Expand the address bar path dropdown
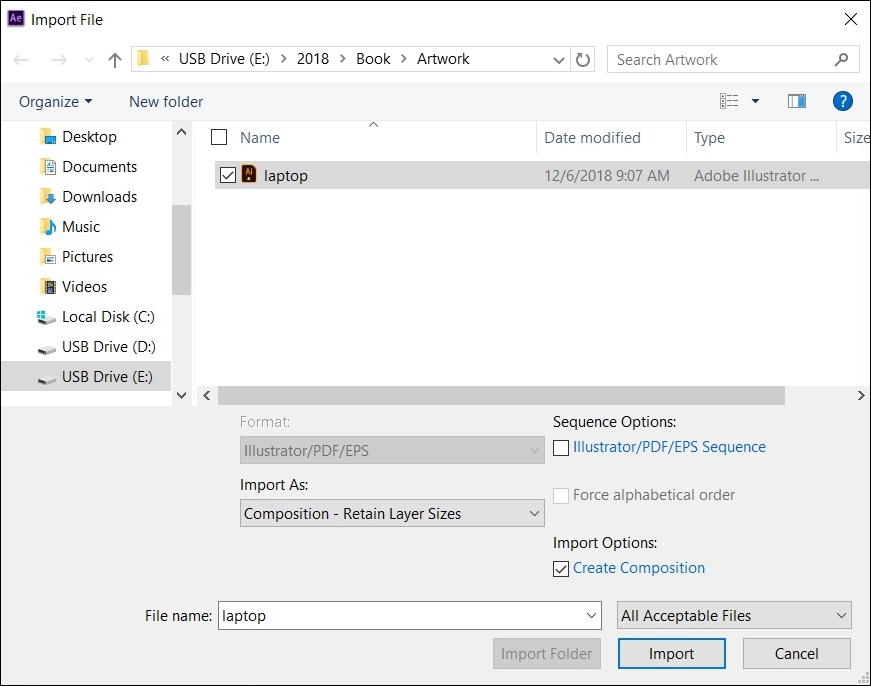Viewport: 871px width, 686px height. click(559, 60)
